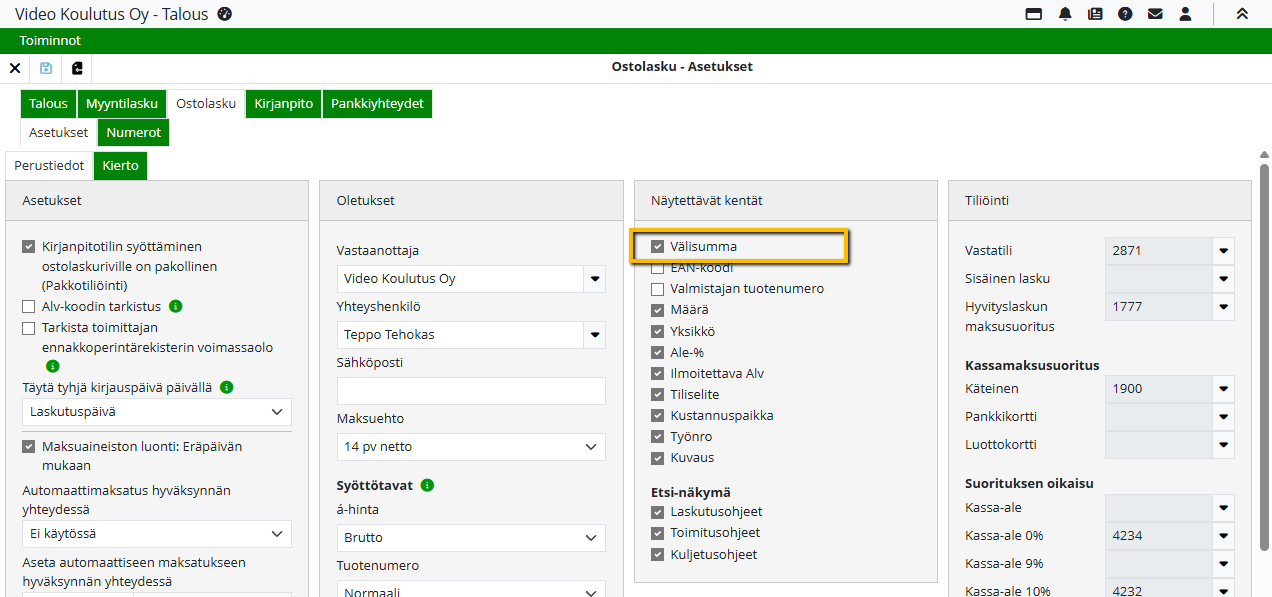The image size is (1272, 597).
Task: Open the Kierto tab
Action: coord(120,166)
